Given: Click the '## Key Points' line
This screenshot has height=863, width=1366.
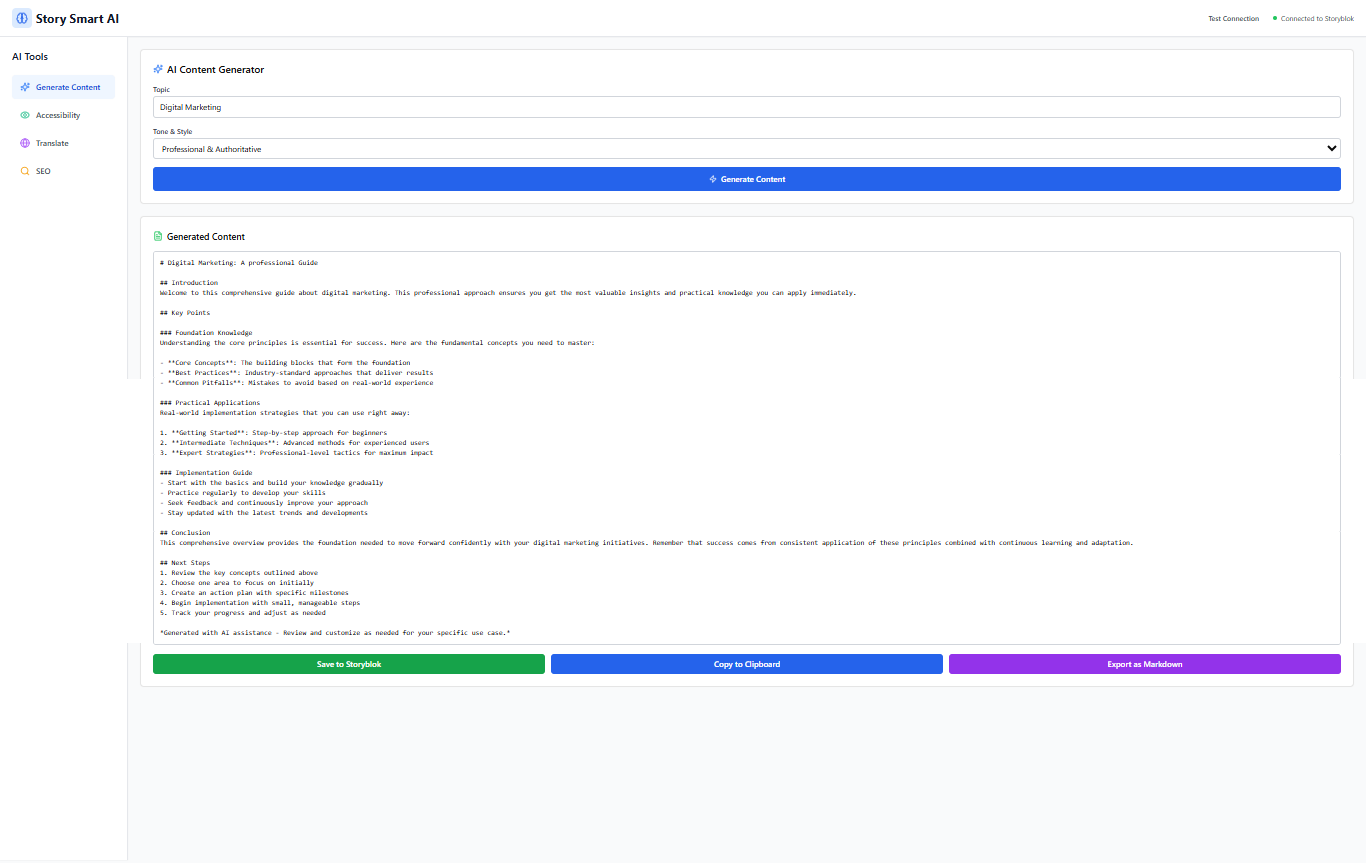Looking at the screenshot, I should coord(185,313).
